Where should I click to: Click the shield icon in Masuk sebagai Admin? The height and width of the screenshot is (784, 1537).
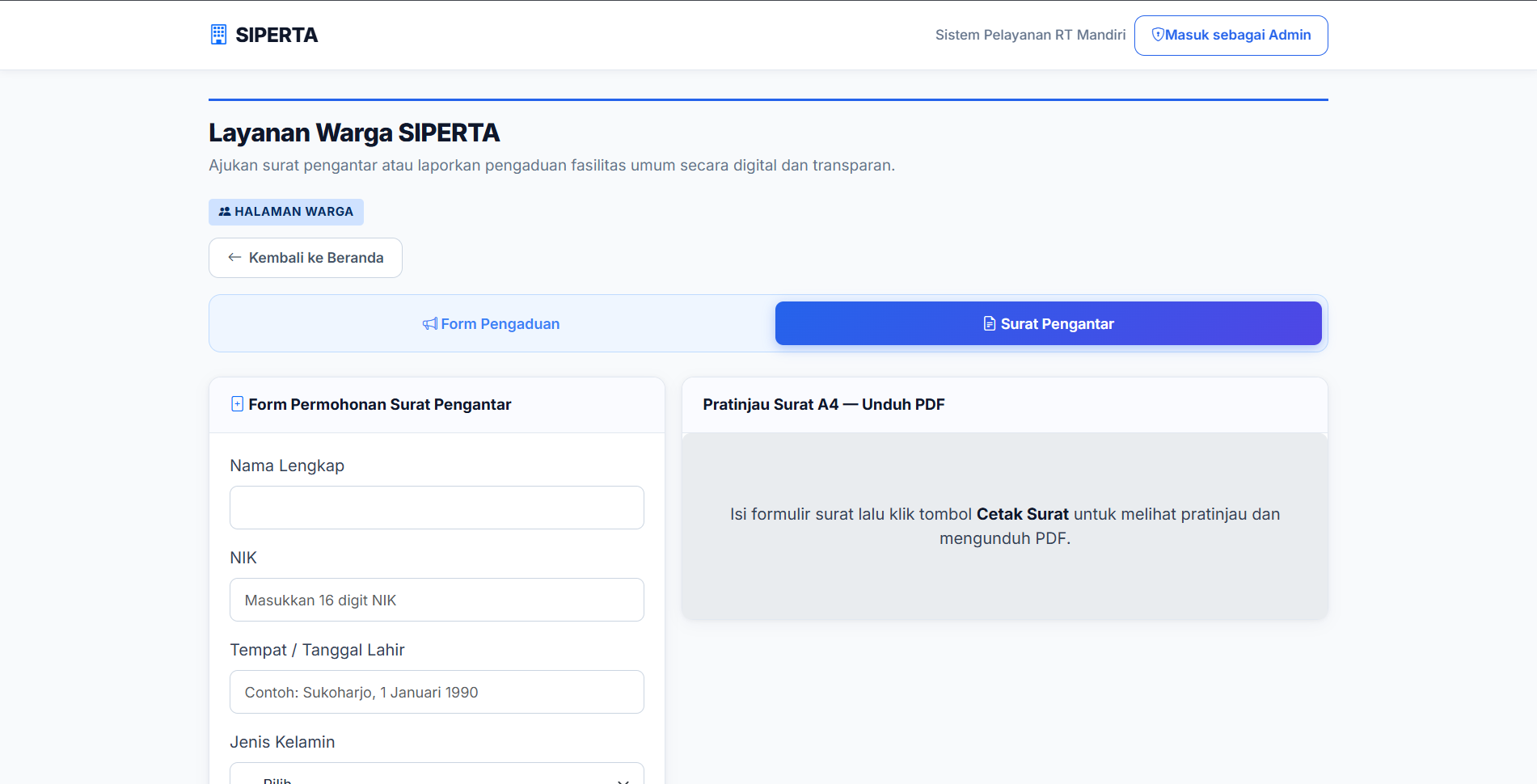point(1158,35)
